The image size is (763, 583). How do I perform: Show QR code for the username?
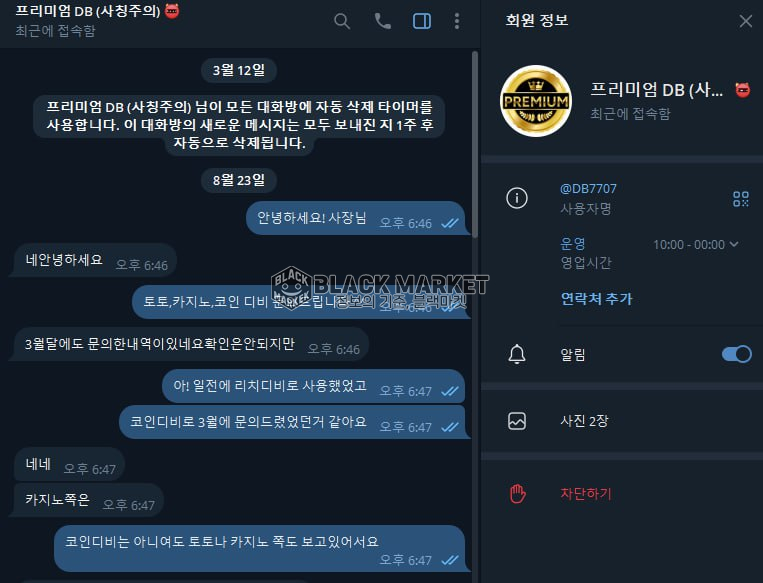pyautogui.click(x=741, y=199)
